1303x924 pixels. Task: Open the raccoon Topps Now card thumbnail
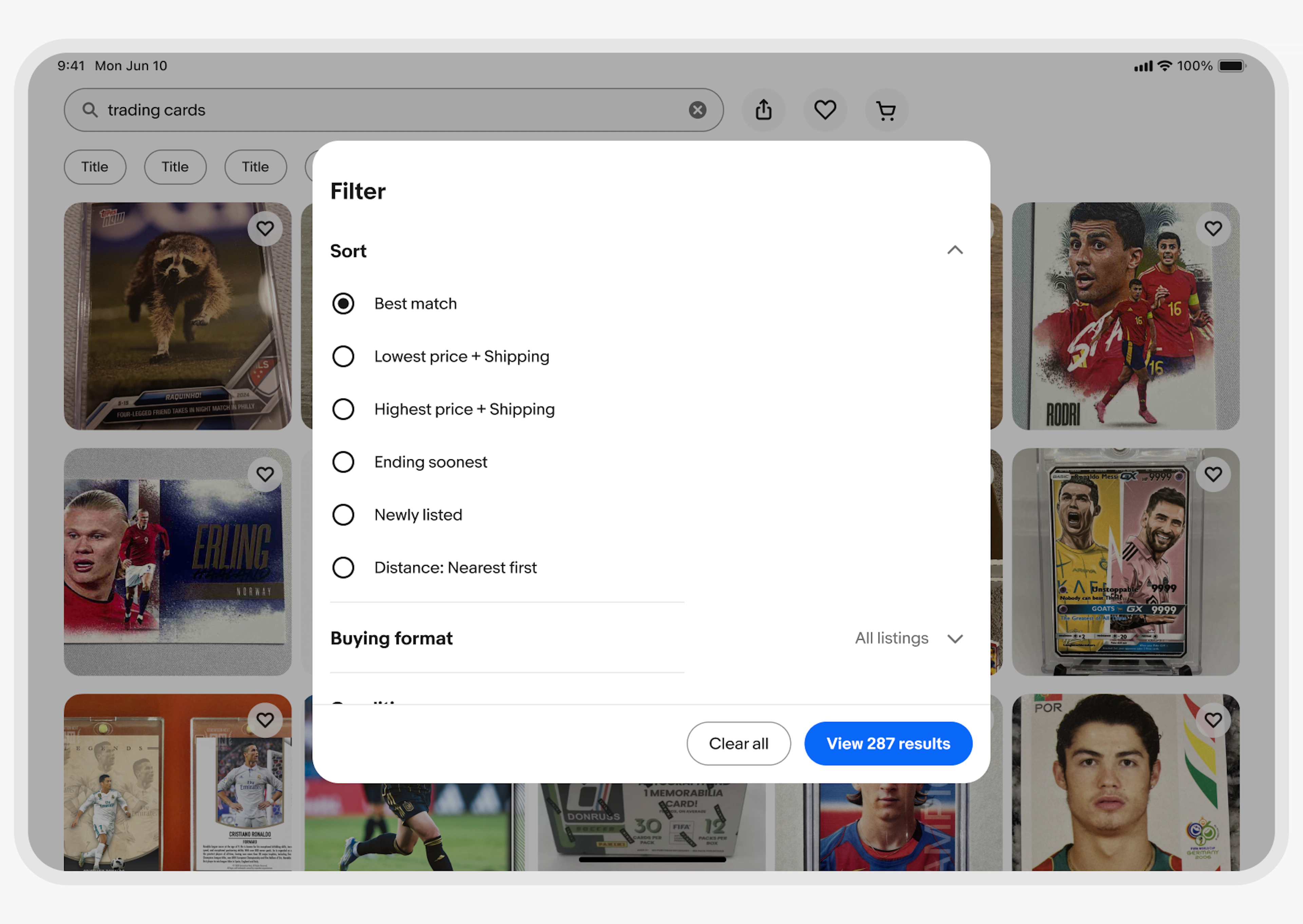pyautogui.click(x=177, y=316)
